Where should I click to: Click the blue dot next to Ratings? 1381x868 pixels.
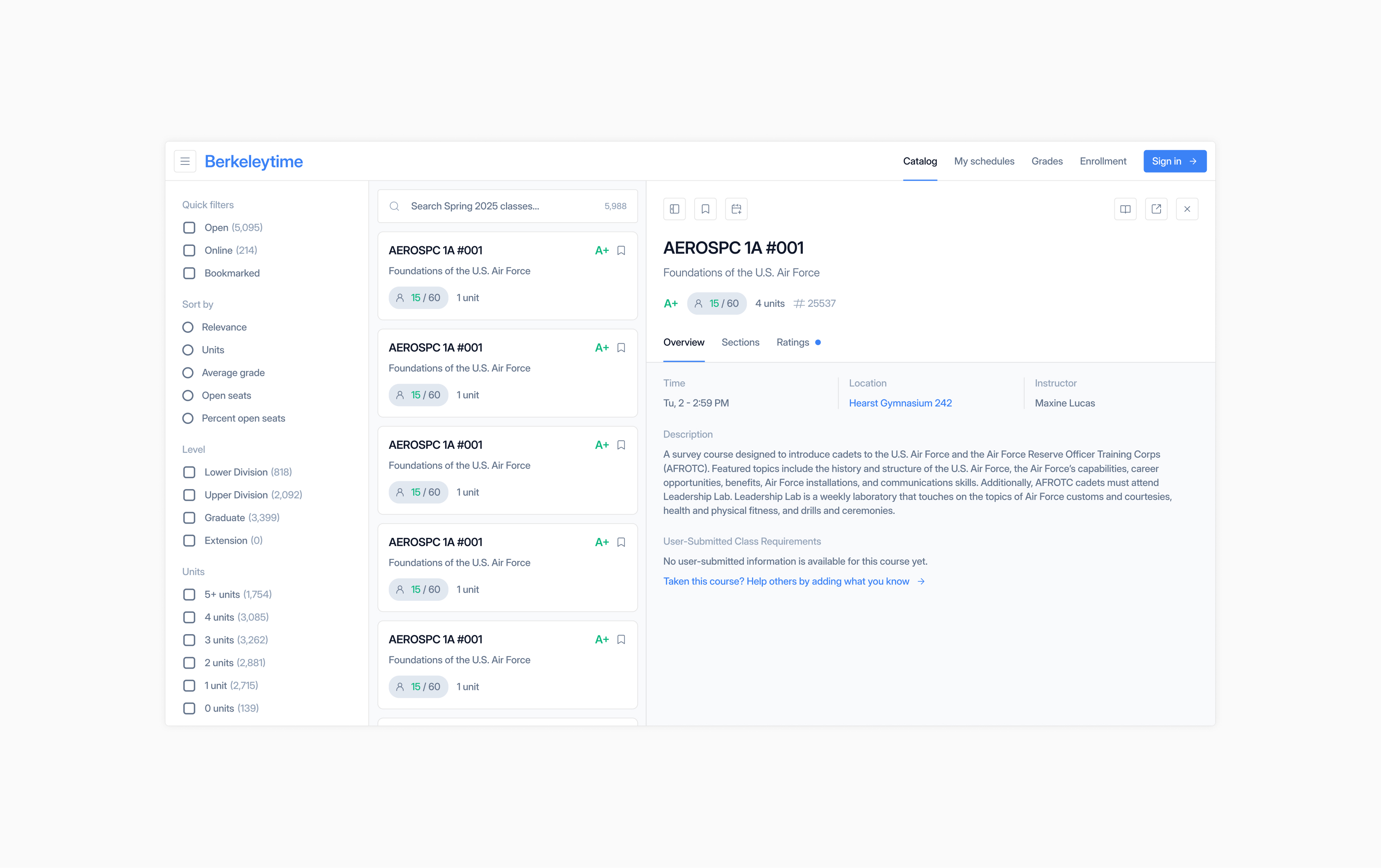(818, 342)
